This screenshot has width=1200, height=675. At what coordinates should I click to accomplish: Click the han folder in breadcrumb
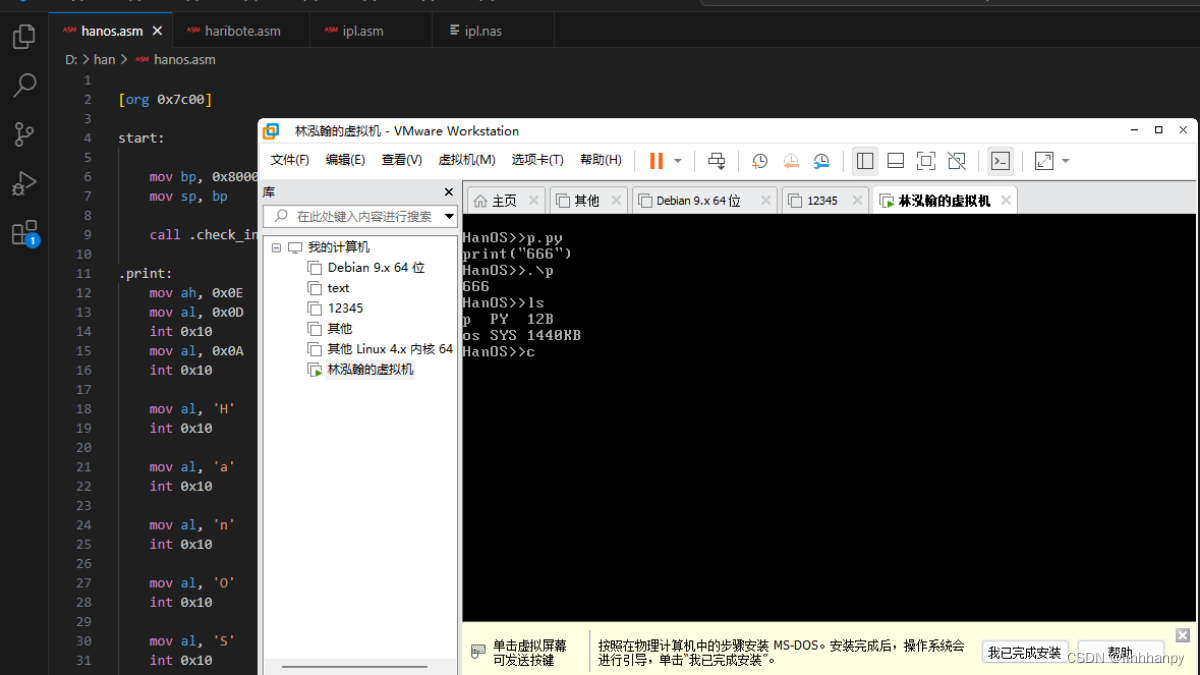pos(104,59)
